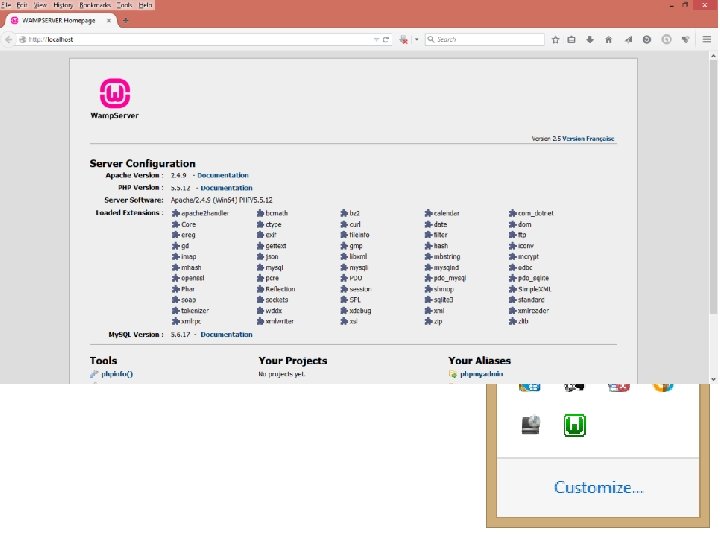Open the phpinfo() tool link
Screen dimensions: 720x540
117,374
